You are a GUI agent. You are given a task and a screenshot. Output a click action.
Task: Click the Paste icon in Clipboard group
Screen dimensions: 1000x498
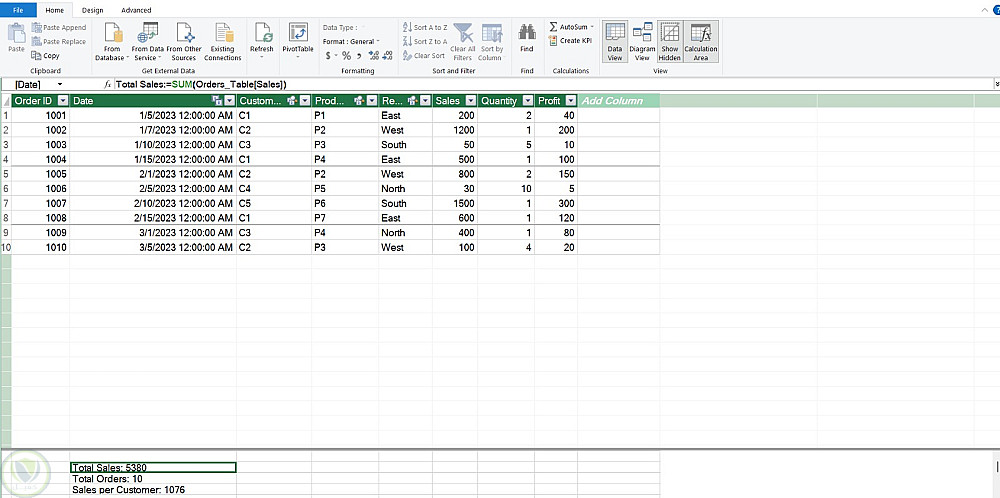16,38
